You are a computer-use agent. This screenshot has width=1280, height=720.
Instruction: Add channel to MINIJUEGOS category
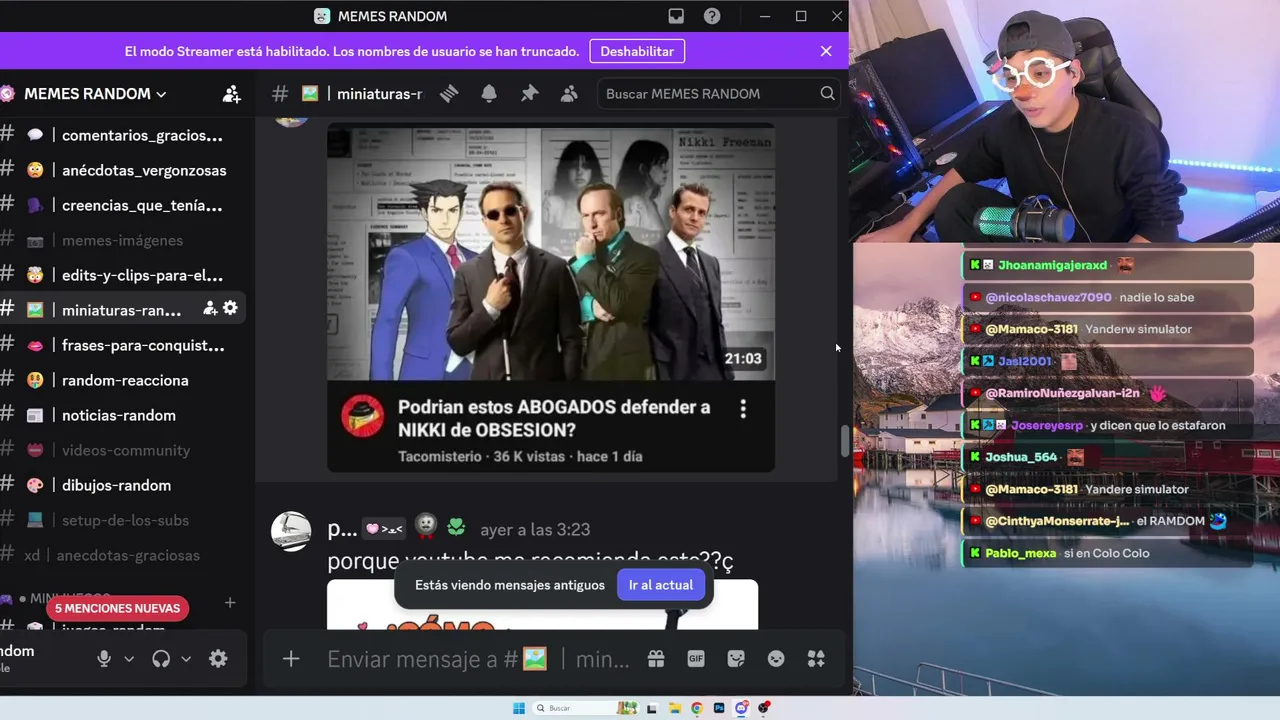tap(230, 603)
